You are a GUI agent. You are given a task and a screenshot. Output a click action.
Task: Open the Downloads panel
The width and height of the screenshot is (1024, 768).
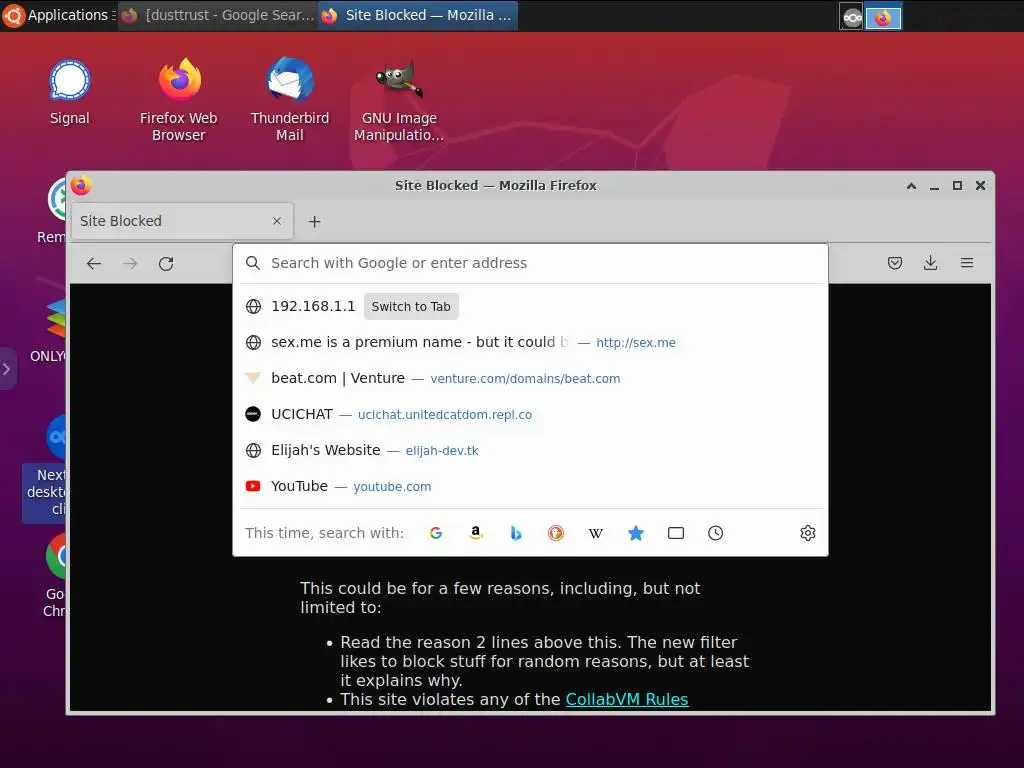tap(931, 263)
